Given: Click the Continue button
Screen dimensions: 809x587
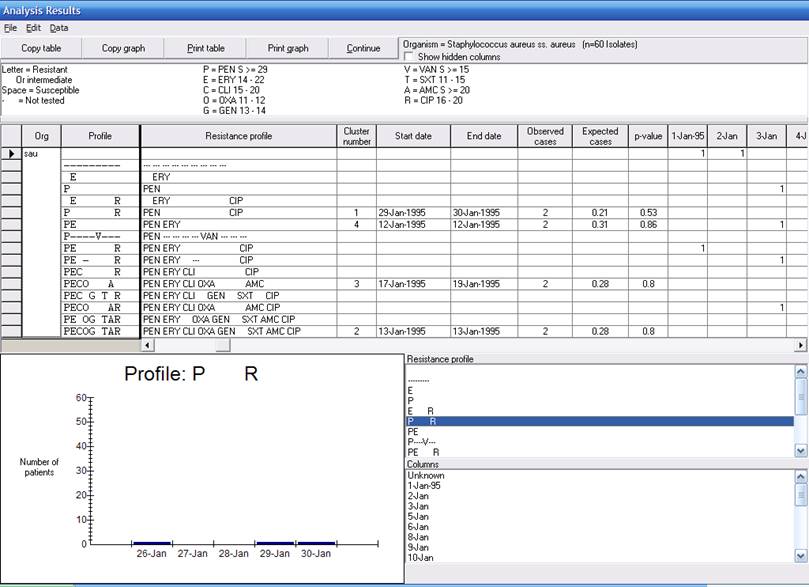Looking at the screenshot, I should [x=363, y=48].
